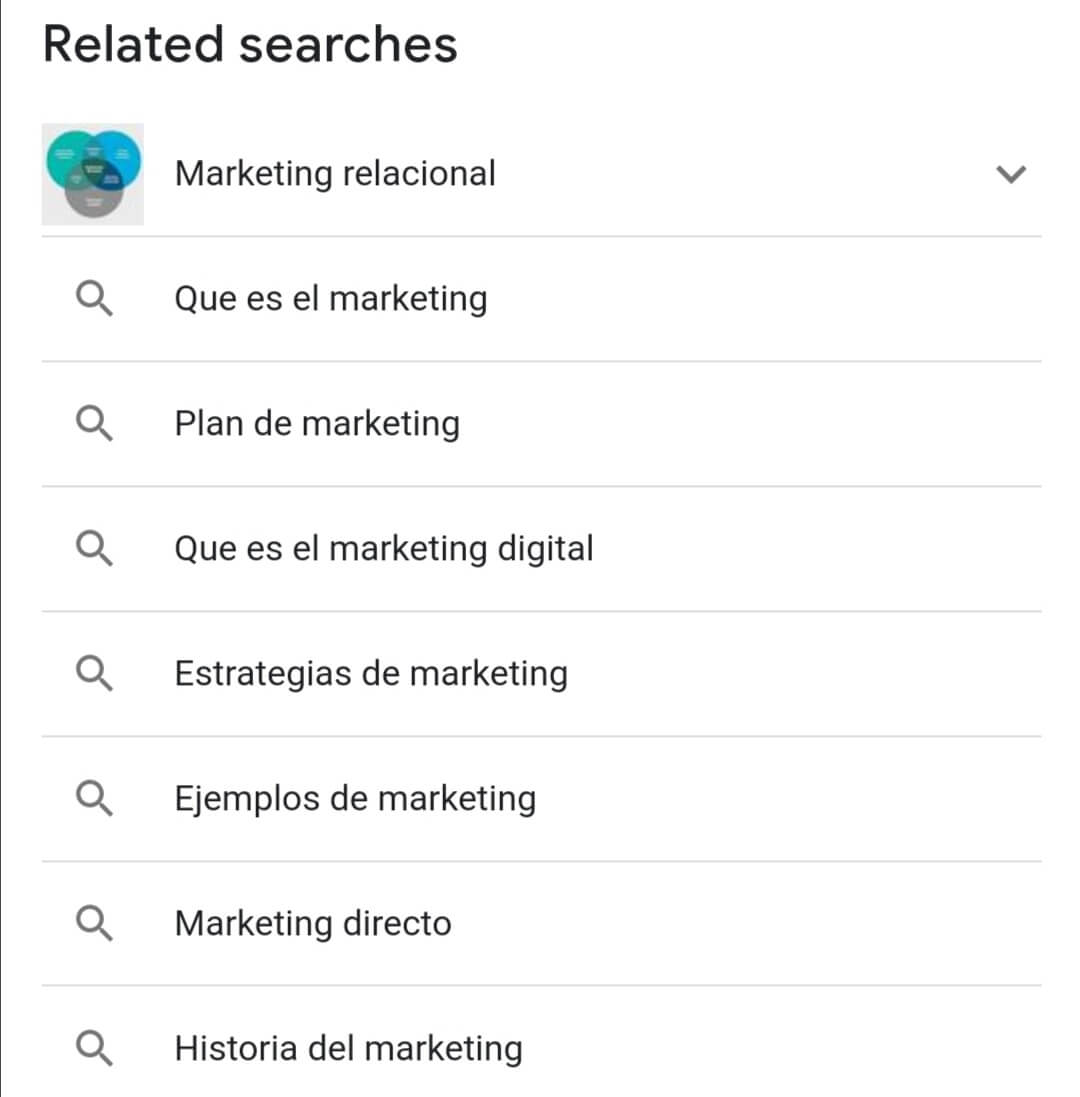Tap the Ejemplos de marketing suggestion

tap(355, 799)
